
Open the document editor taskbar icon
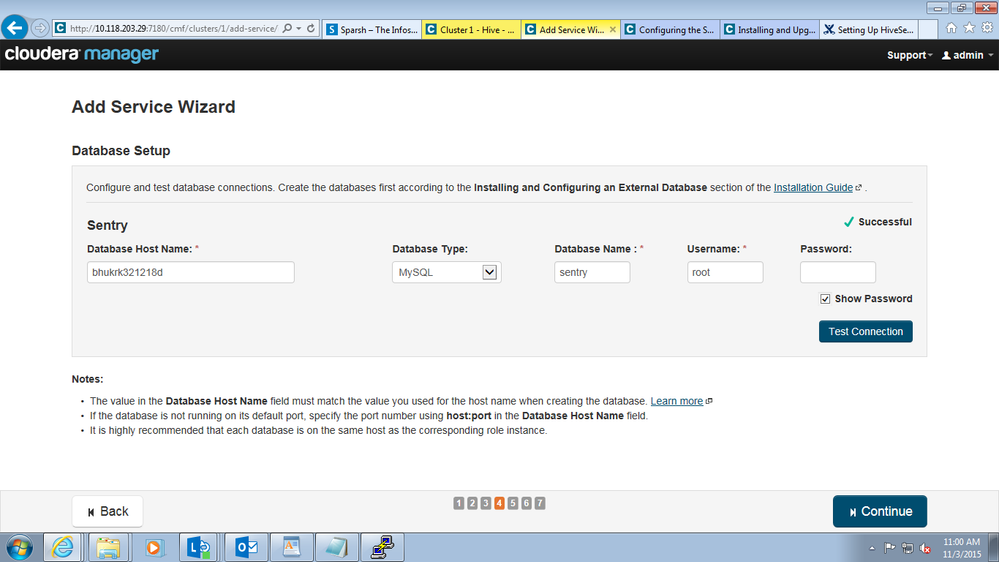coord(291,547)
